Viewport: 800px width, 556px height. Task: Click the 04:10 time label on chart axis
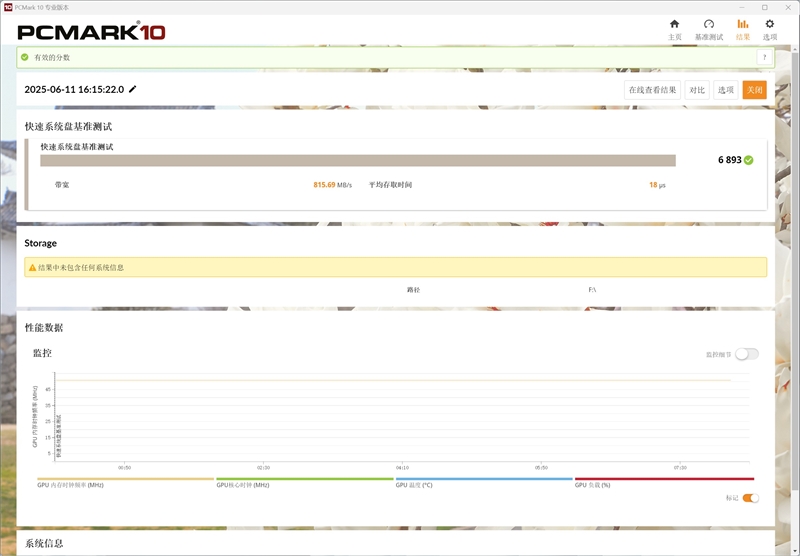click(402, 467)
